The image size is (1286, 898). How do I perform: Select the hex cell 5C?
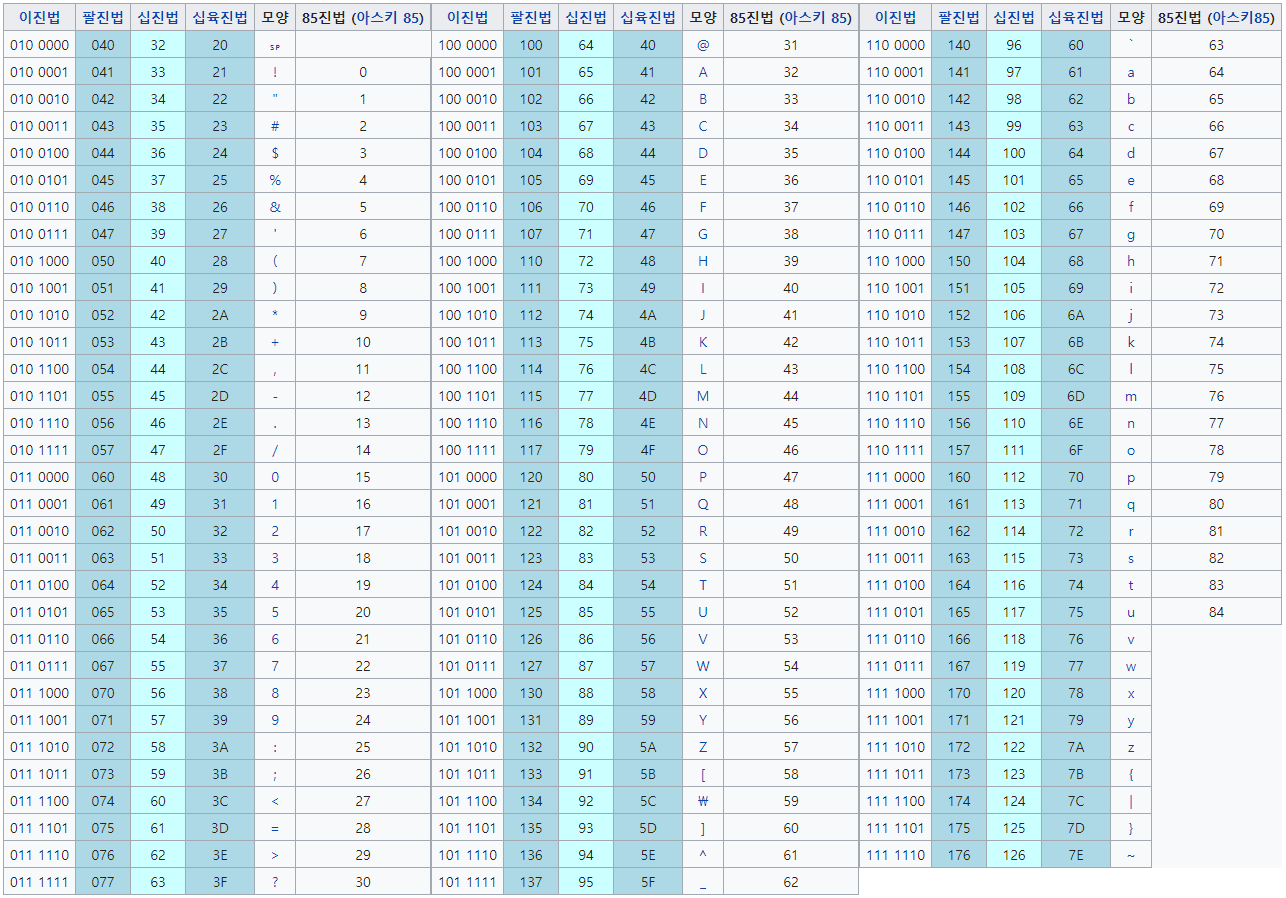[648, 801]
